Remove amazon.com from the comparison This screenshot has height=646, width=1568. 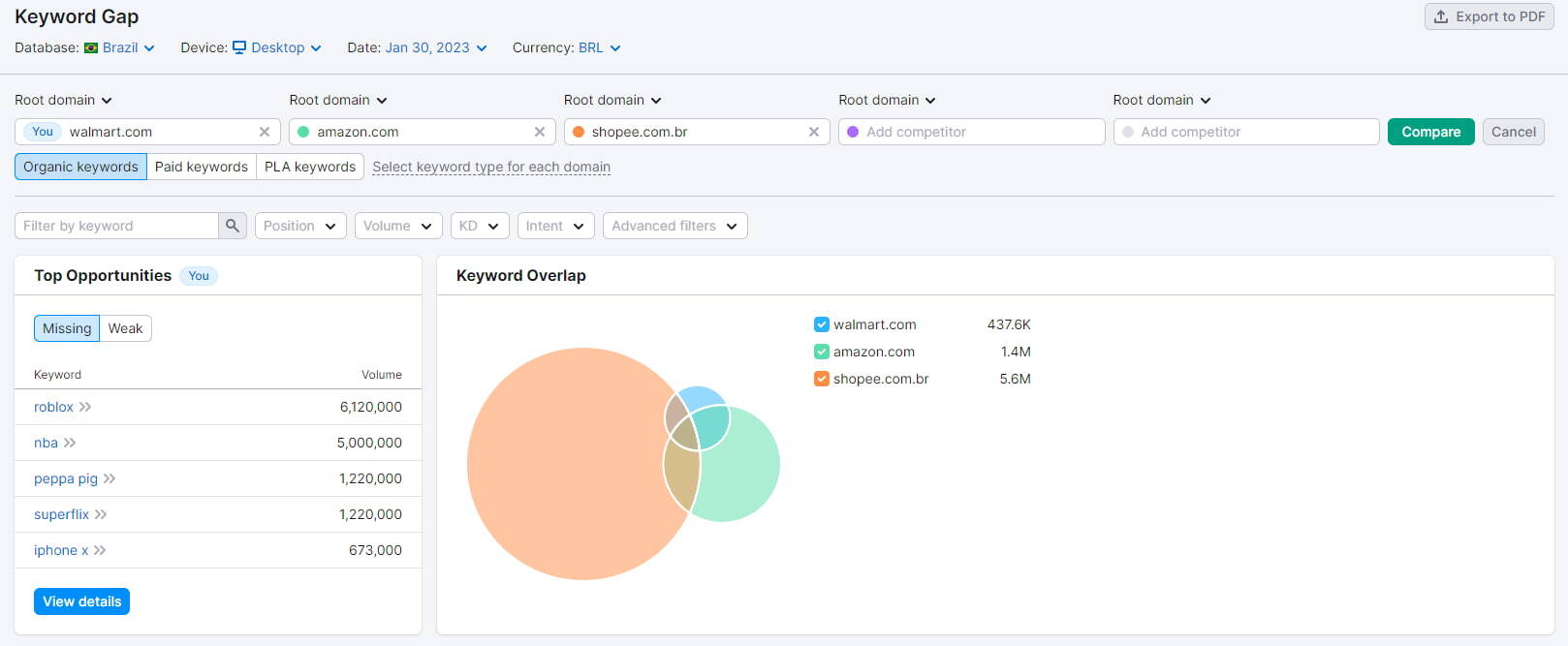540,132
